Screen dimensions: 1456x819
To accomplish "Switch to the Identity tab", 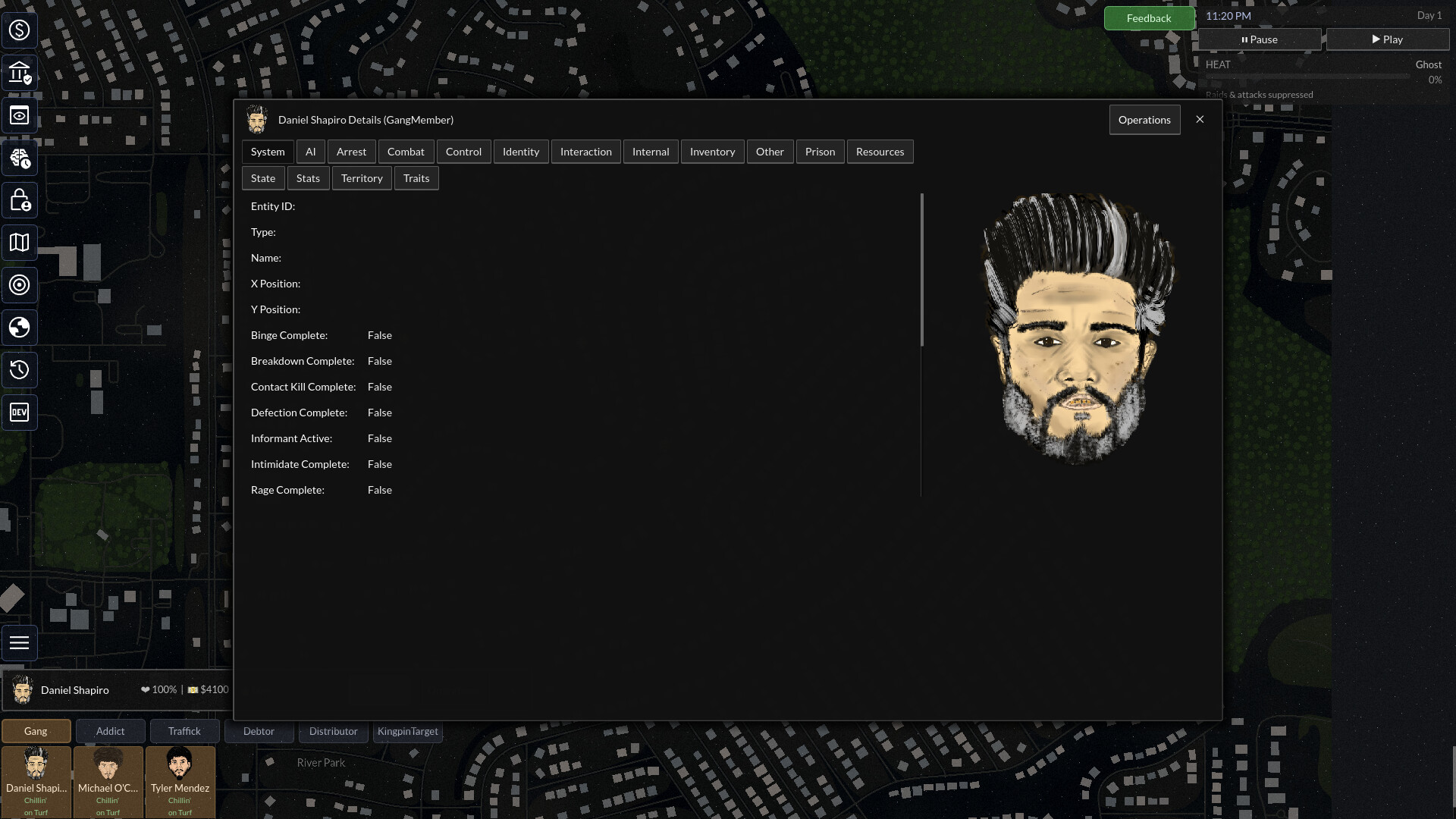I will pyautogui.click(x=521, y=152).
